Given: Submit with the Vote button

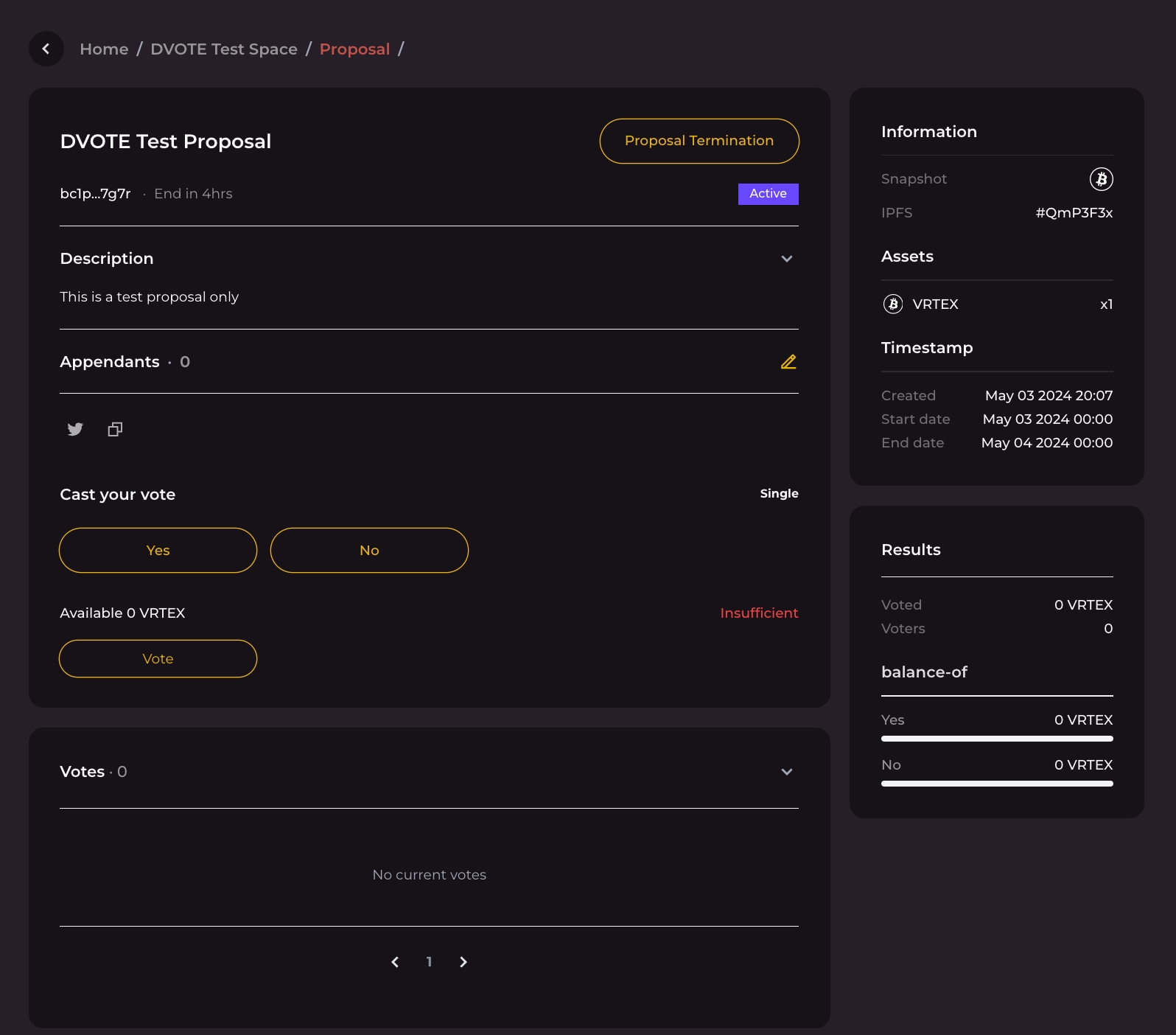Looking at the screenshot, I should point(158,659).
